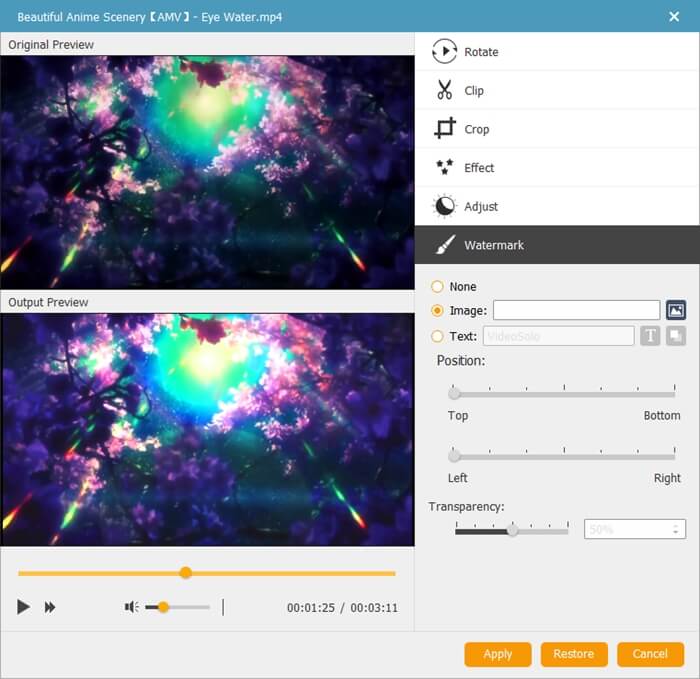Select the Text watermark radio button
Viewport: 700px width, 679px height.
437,336
